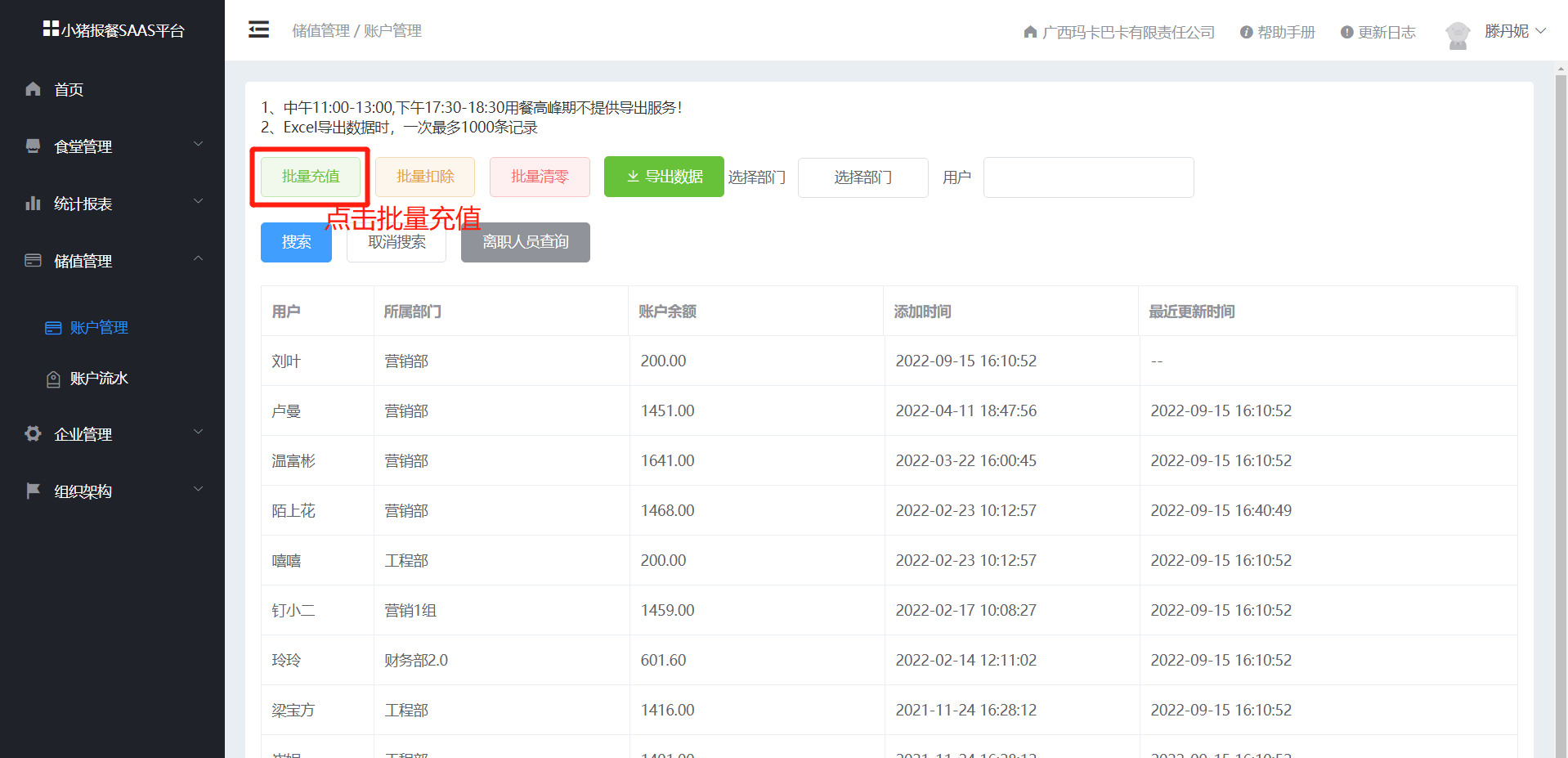Click added time 2021-11-24 16:28:12
The height and width of the screenshot is (758, 1568).
966,710
